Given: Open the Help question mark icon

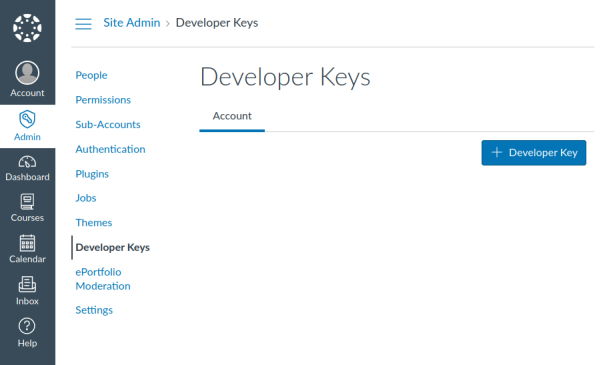Looking at the screenshot, I should (27, 326).
